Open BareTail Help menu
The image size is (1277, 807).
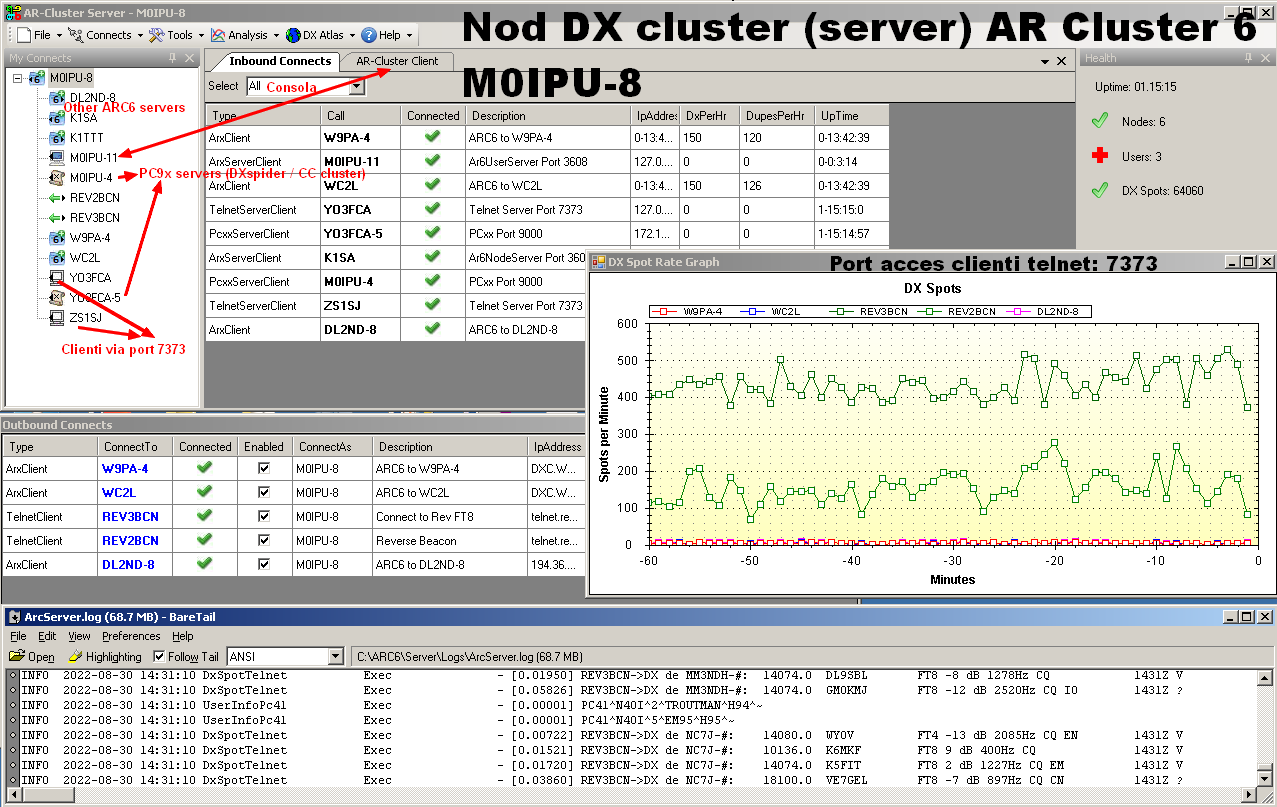tap(182, 636)
